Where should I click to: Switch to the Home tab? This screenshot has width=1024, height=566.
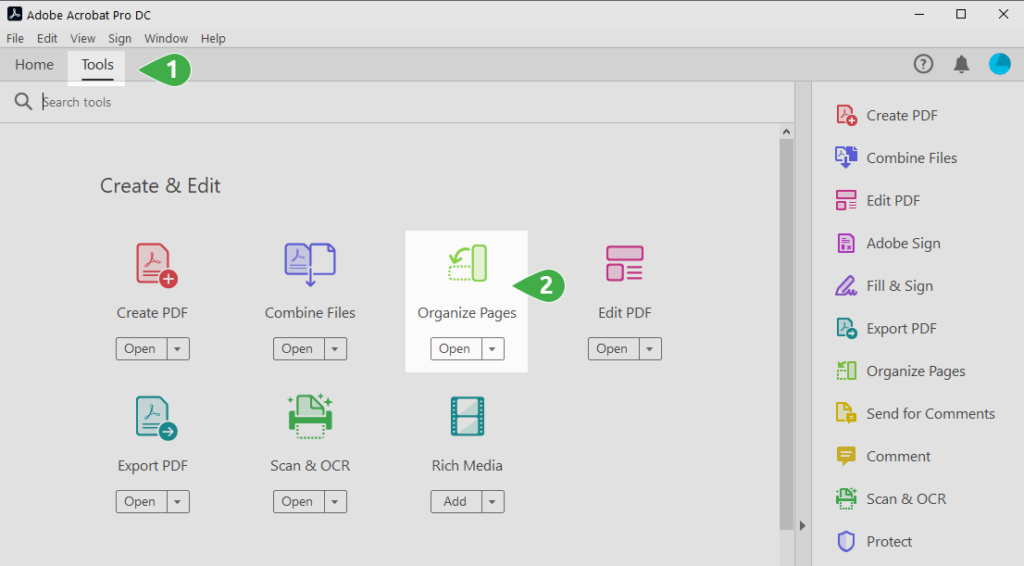click(x=35, y=65)
